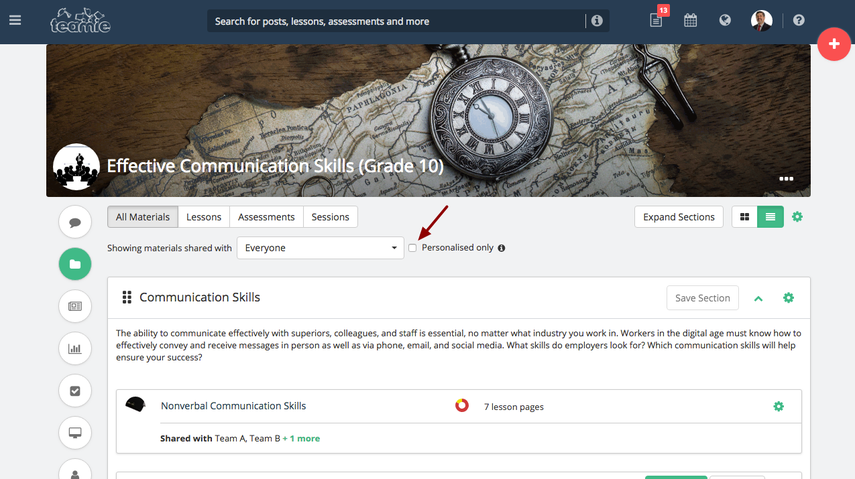Click the red plus create button
855x479 pixels.
coord(834,44)
